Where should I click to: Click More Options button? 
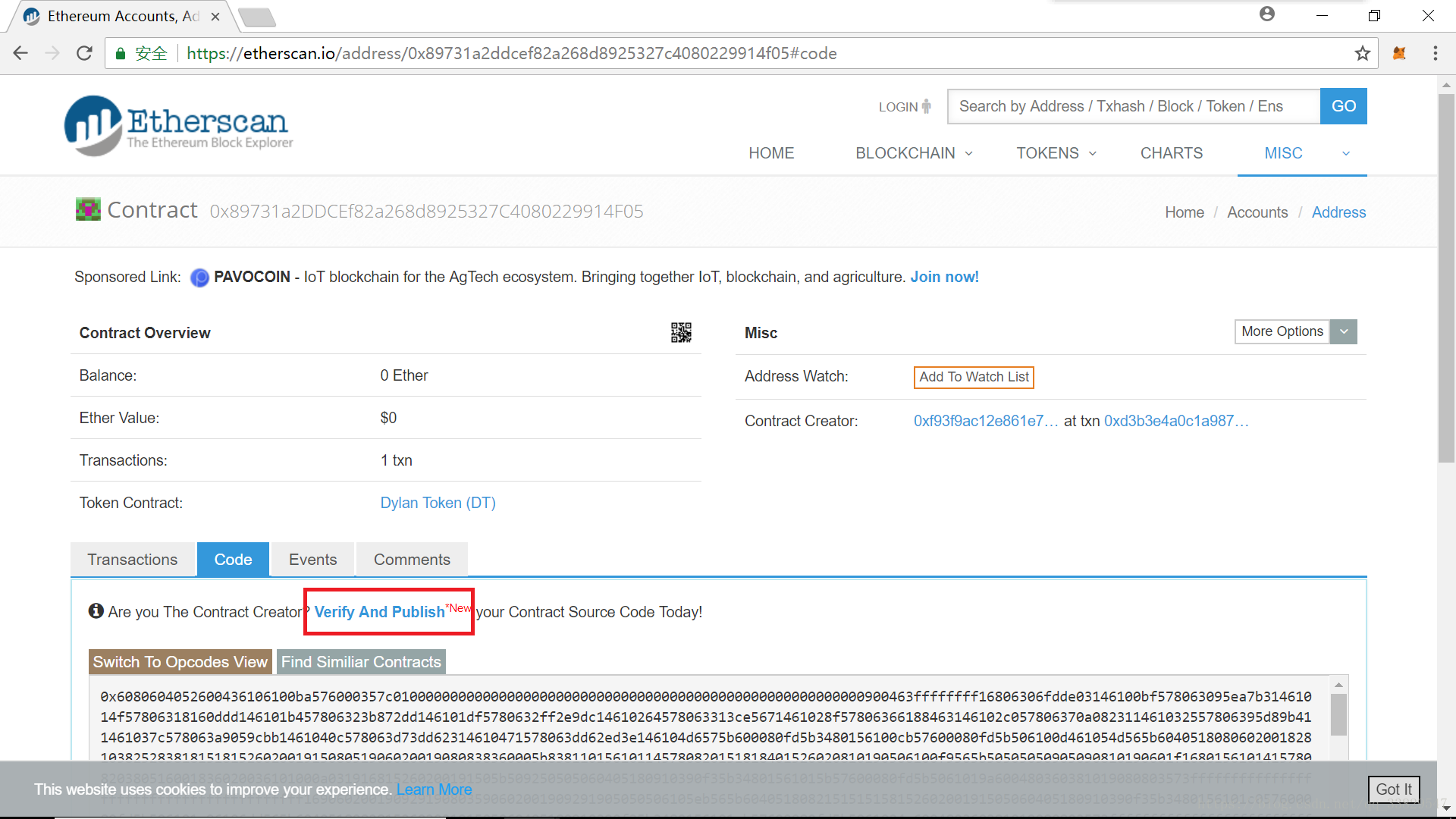(1282, 331)
